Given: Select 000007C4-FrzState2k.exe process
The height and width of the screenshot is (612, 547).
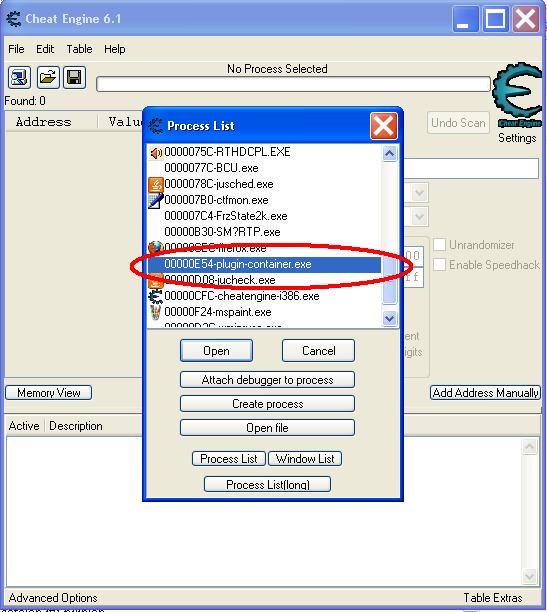Looking at the screenshot, I should coord(264,216).
